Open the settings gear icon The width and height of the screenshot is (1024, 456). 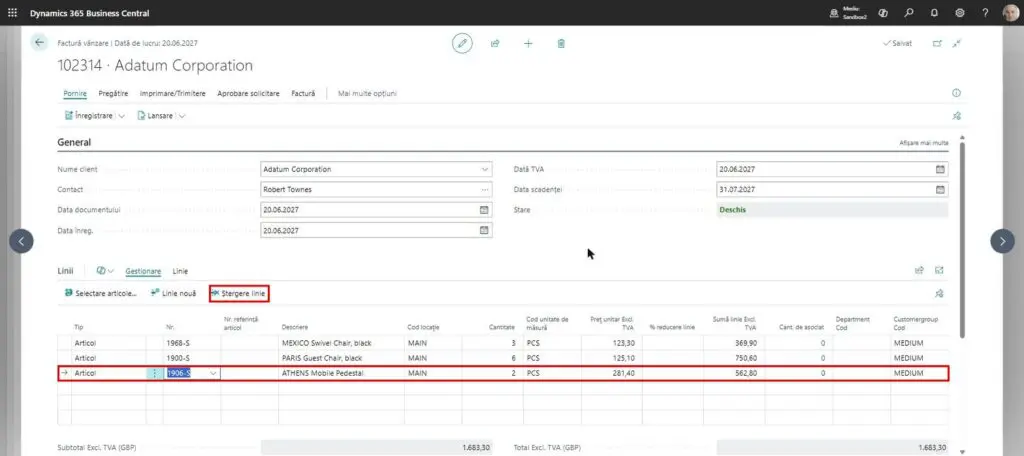(959, 12)
